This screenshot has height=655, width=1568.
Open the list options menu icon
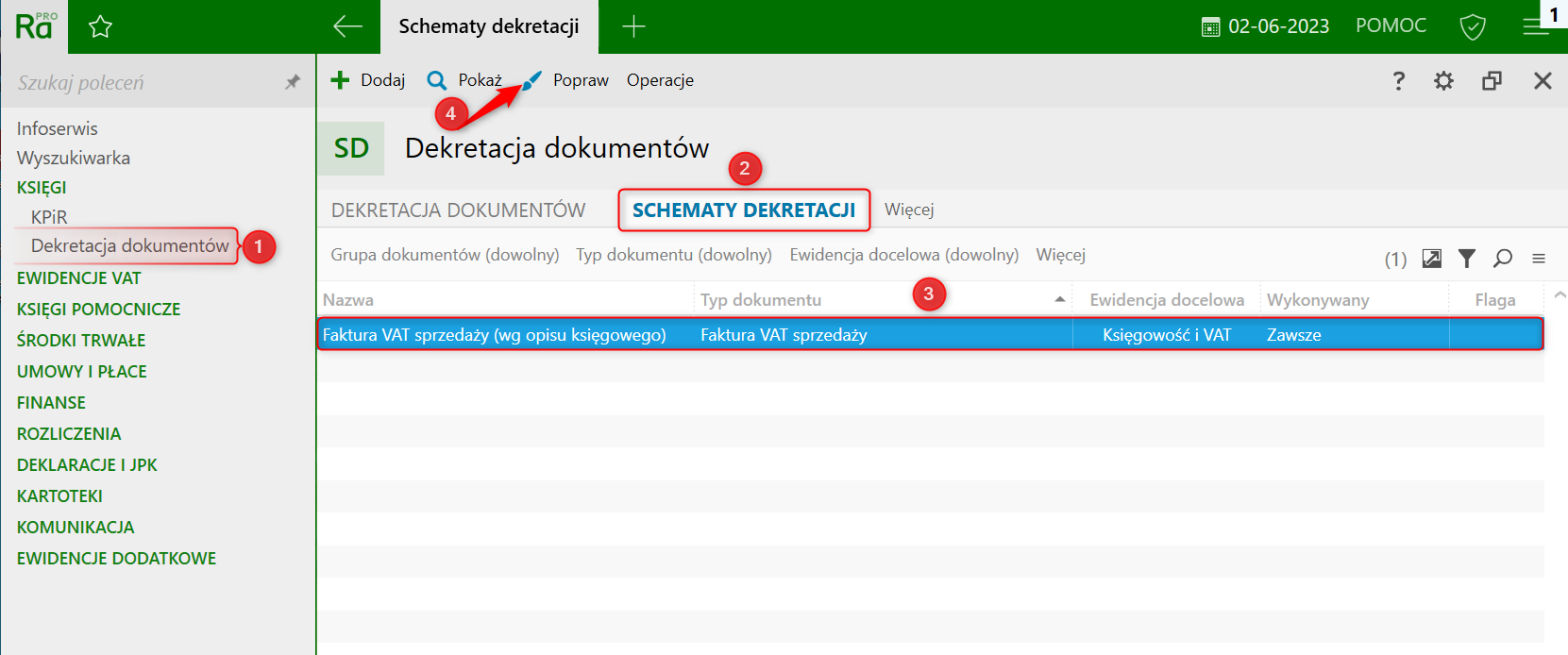point(1539,259)
